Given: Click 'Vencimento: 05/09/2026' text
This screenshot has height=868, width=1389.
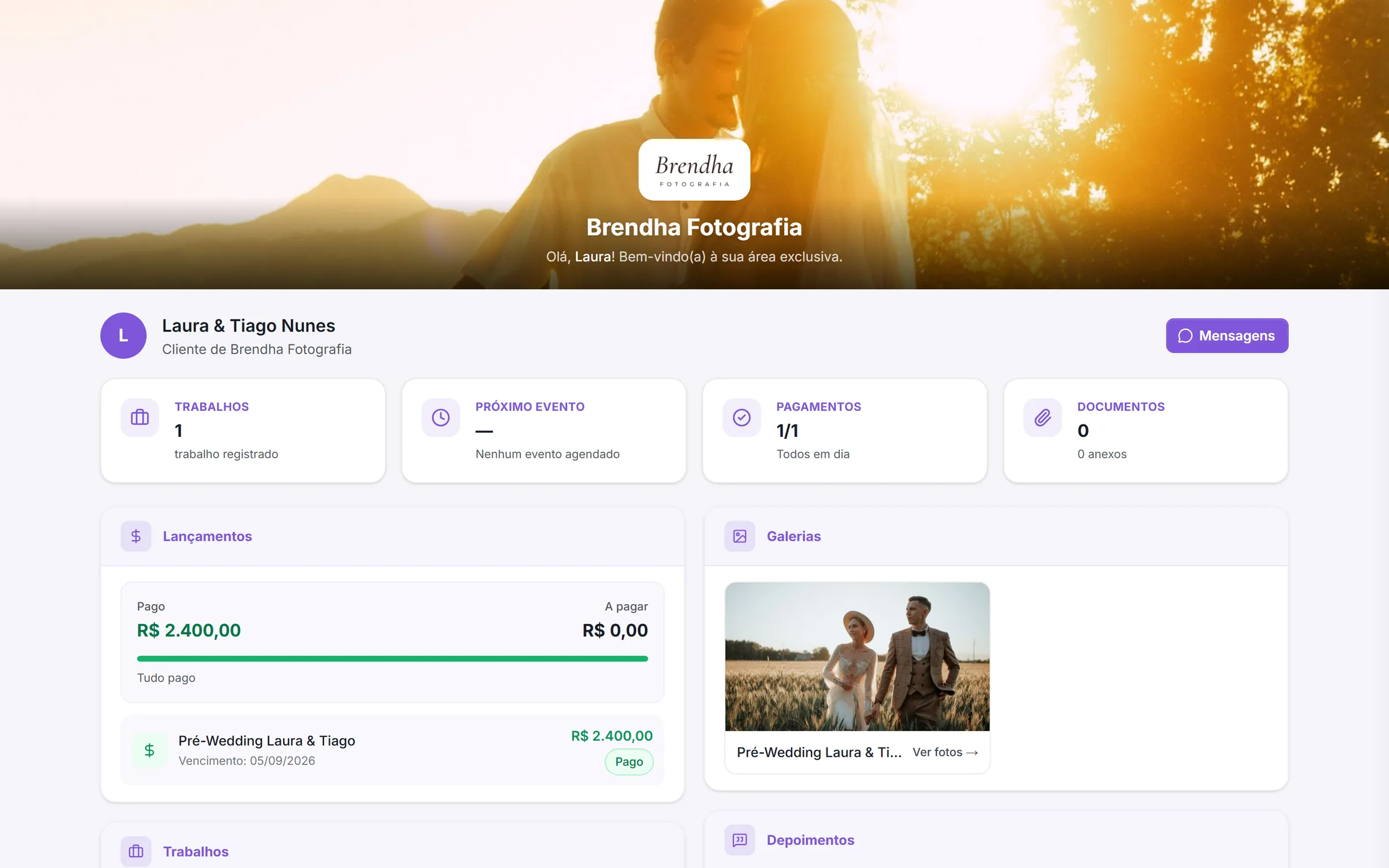Looking at the screenshot, I should tap(247, 761).
